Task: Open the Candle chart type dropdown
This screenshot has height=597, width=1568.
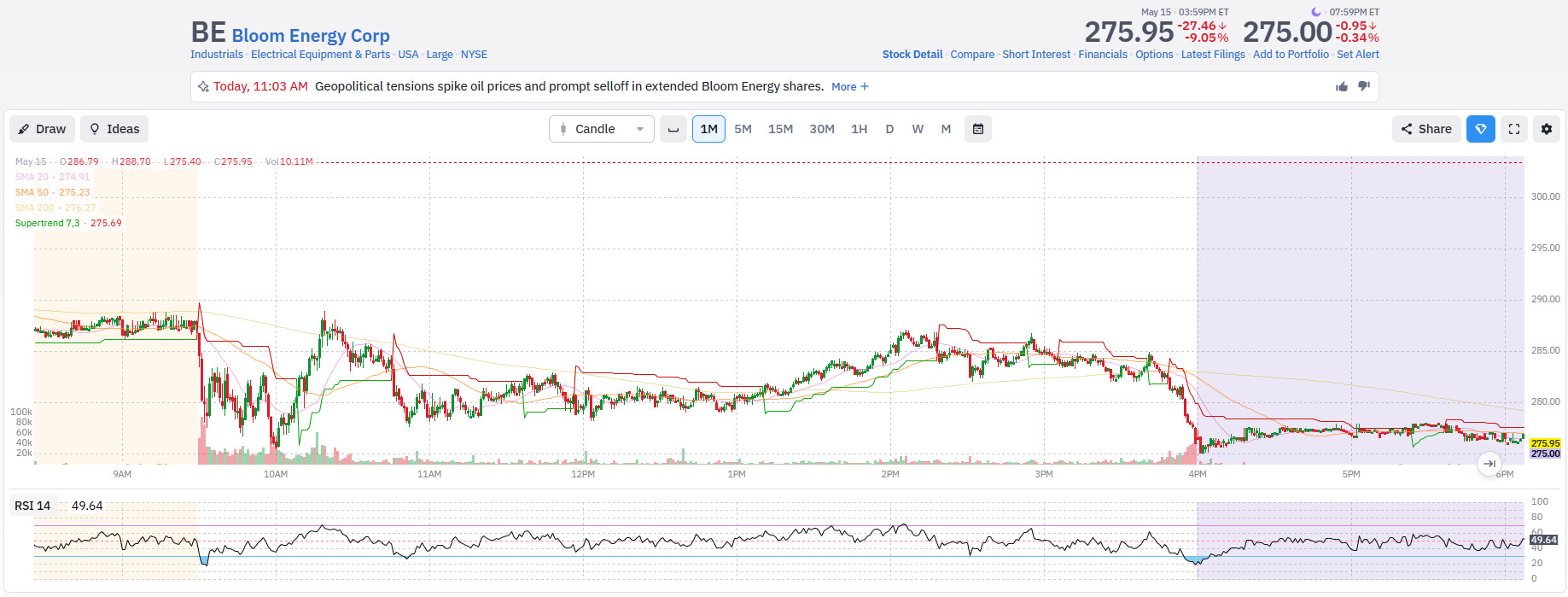Action: (x=602, y=129)
